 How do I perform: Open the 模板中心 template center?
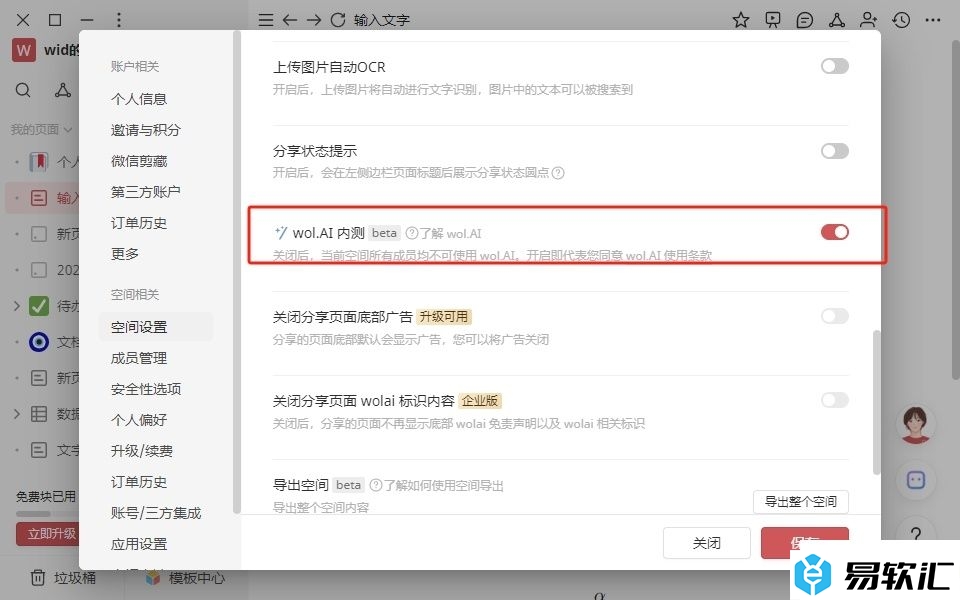(186, 577)
